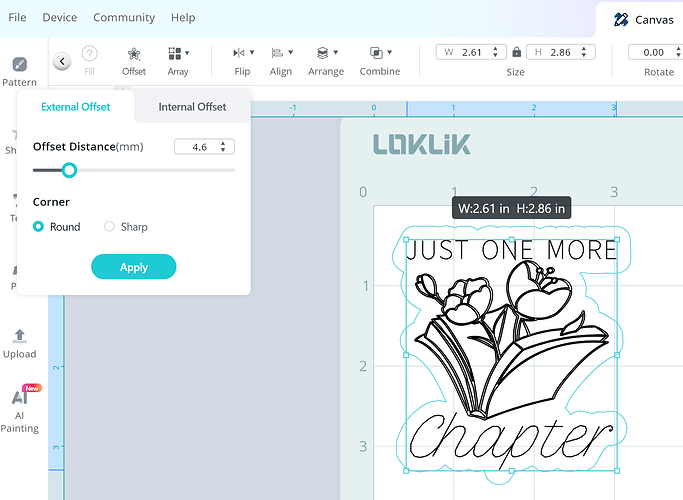Click the Rotate value field

point(653,52)
